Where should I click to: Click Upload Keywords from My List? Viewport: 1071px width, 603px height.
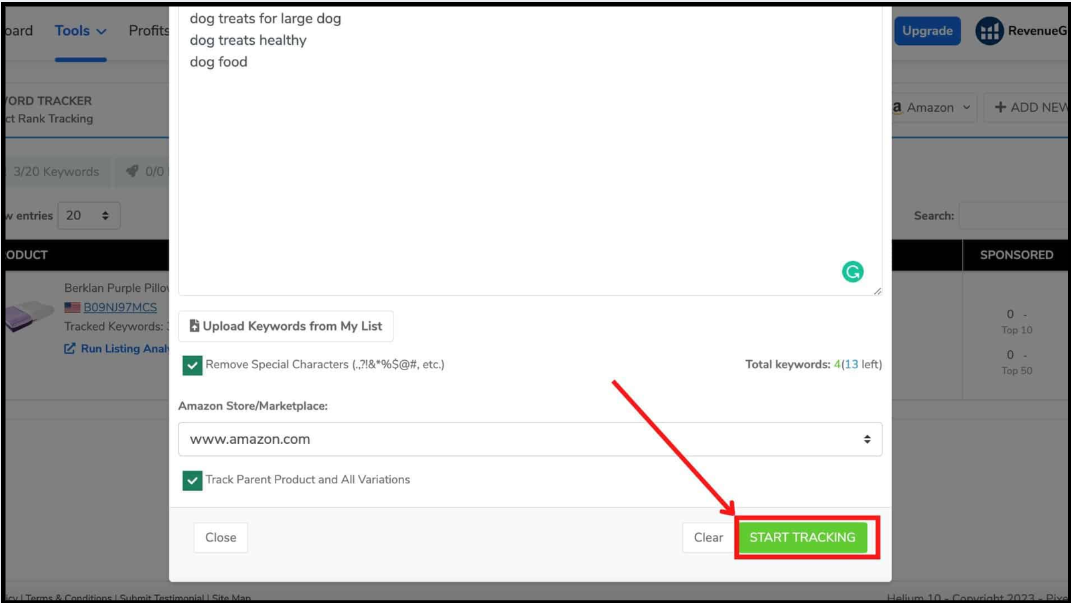(286, 326)
